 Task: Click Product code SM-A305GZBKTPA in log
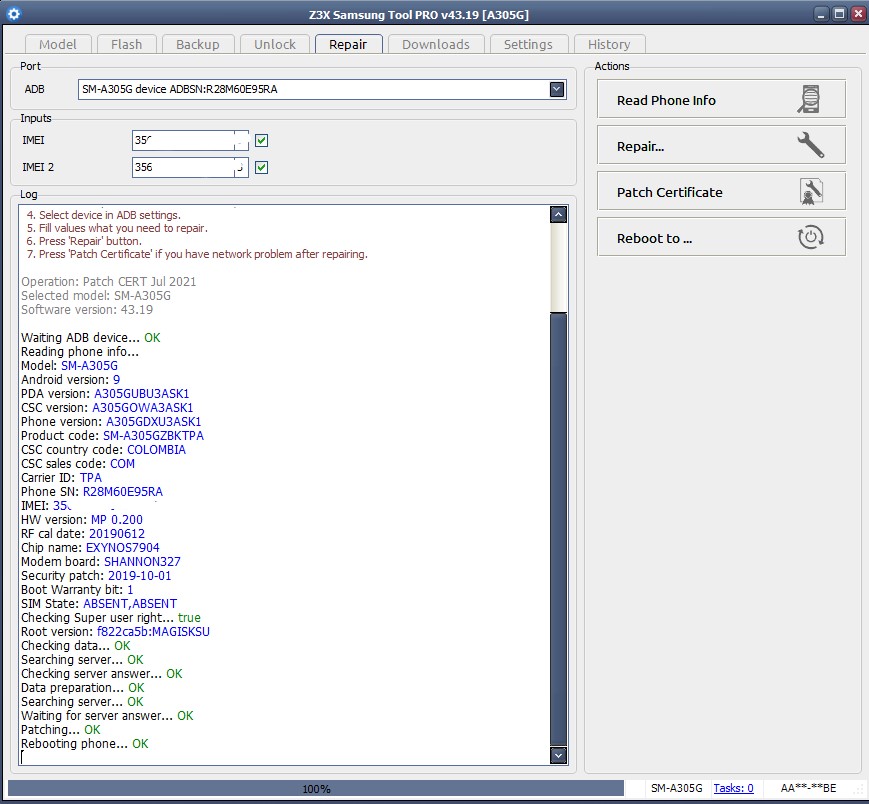(x=154, y=436)
